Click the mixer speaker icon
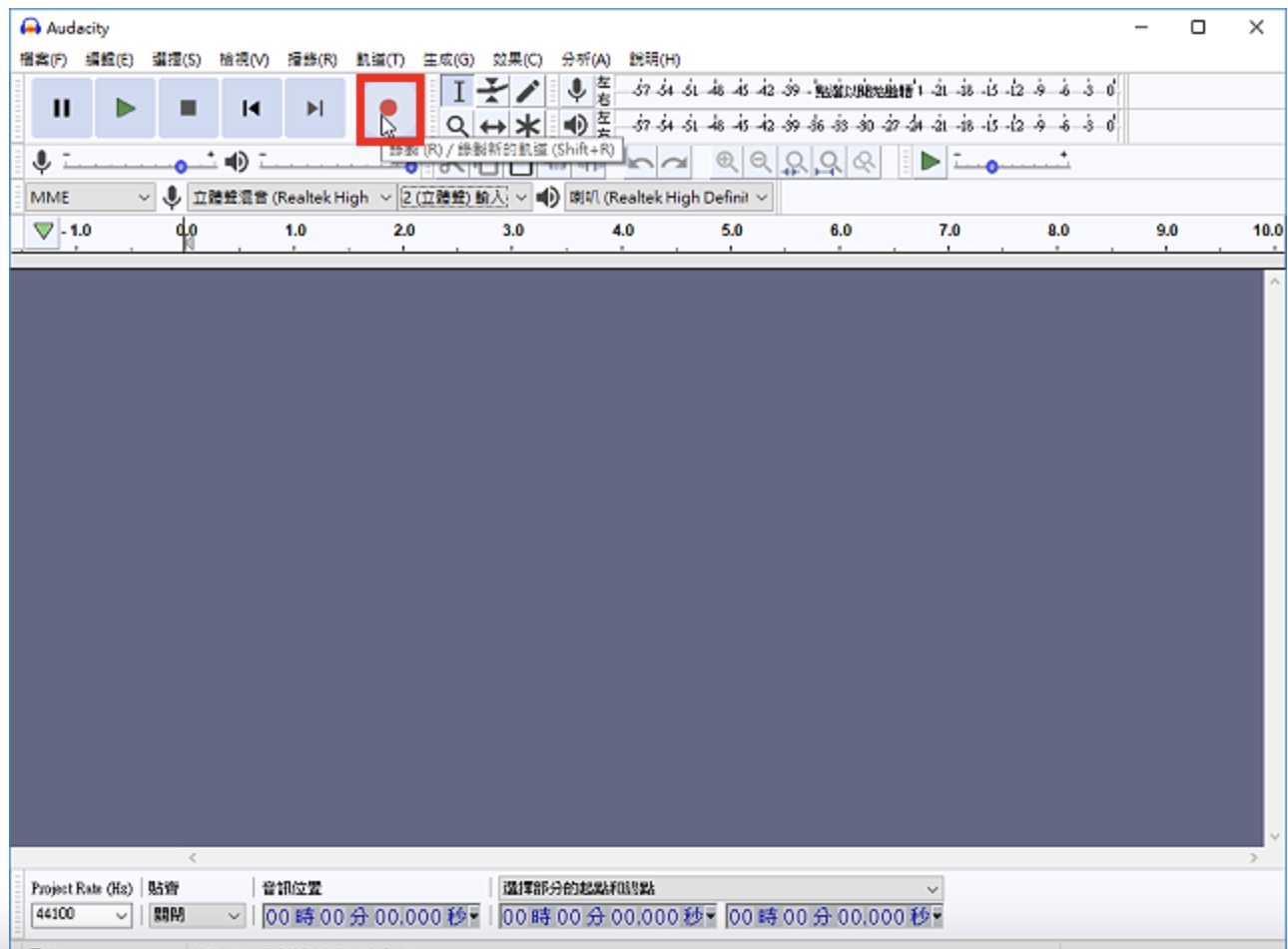Screen dimensions: 1288x949 click(x=237, y=161)
